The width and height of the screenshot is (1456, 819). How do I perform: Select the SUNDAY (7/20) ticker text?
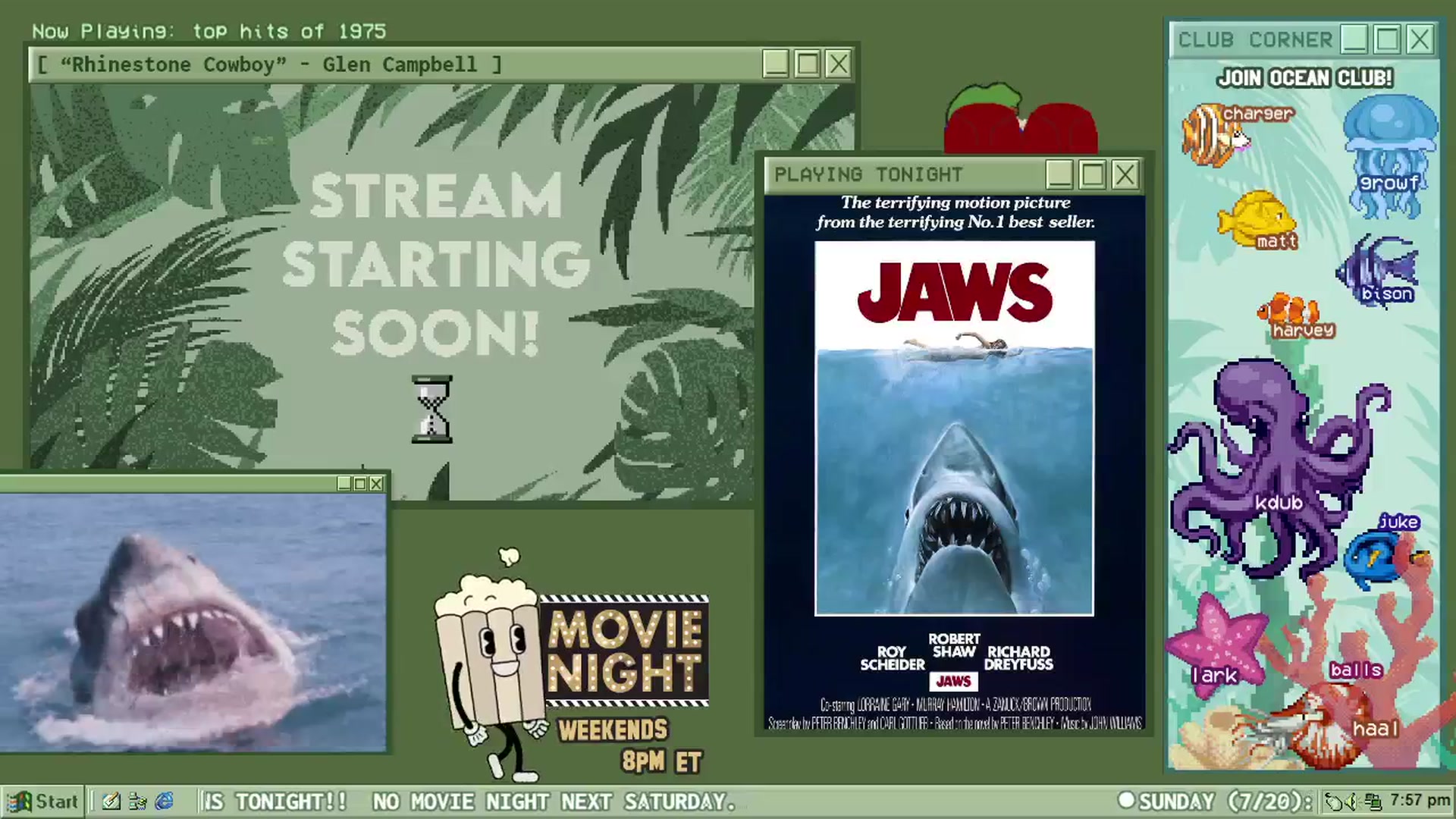(x=1225, y=802)
